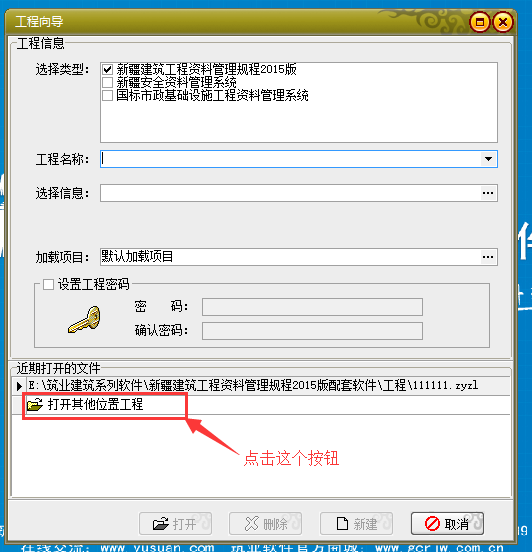Open the 选择信息 ellipsis browse button

488,193
